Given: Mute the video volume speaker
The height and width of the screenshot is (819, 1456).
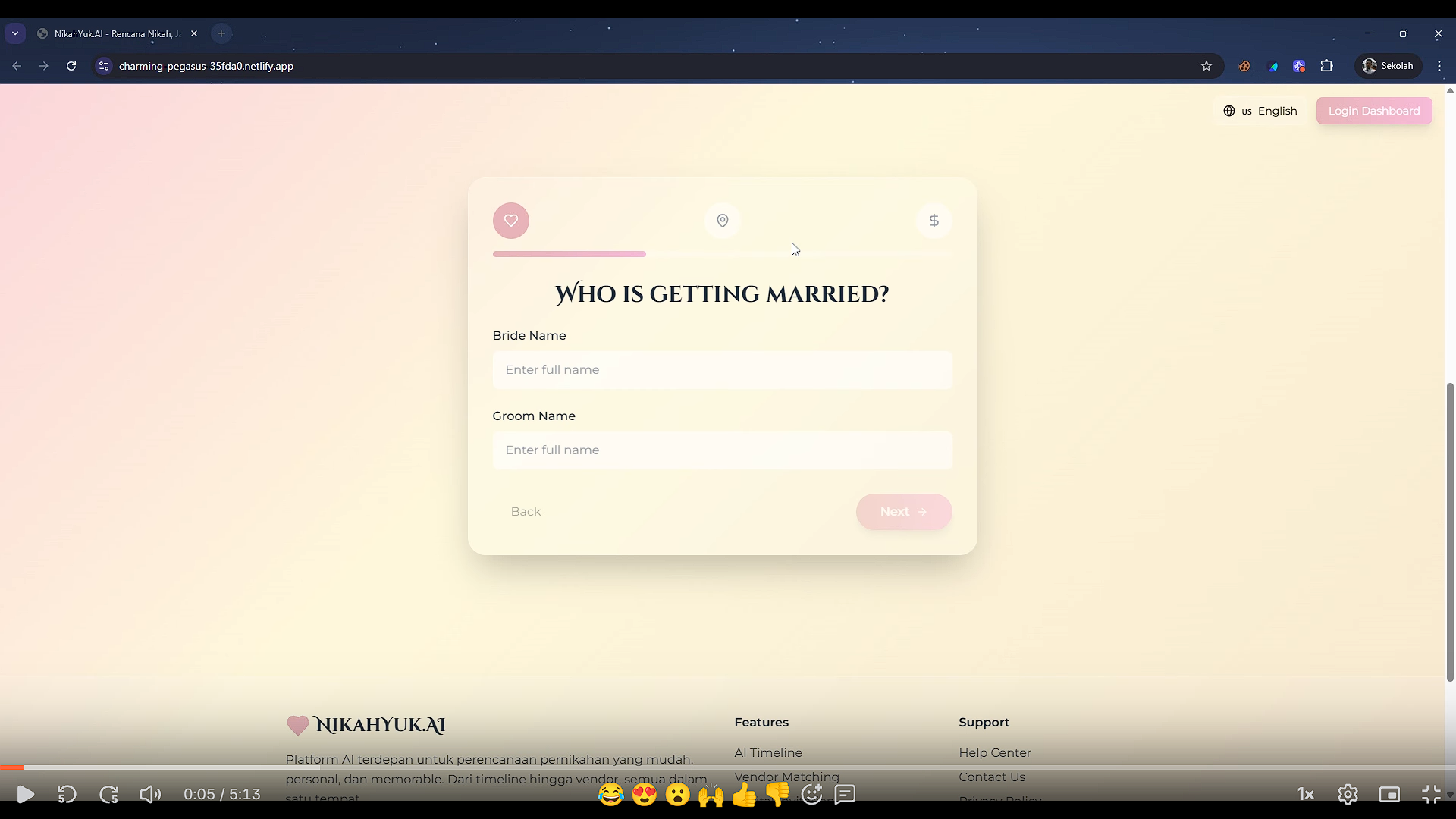Looking at the screenshot, I should [150, 794].
